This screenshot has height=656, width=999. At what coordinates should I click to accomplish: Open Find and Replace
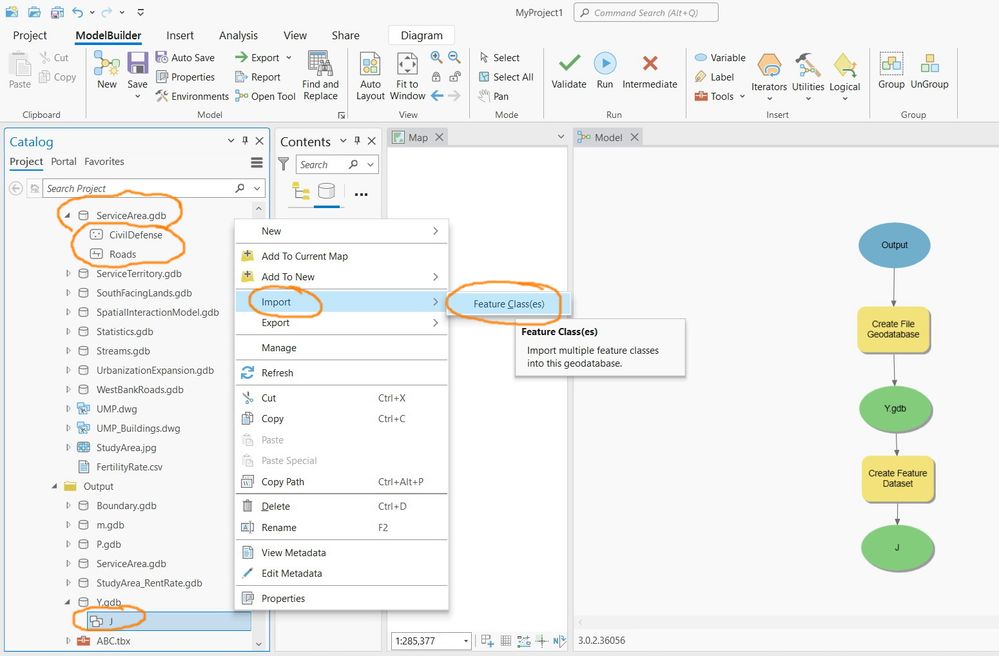click(x=320, y=75)
